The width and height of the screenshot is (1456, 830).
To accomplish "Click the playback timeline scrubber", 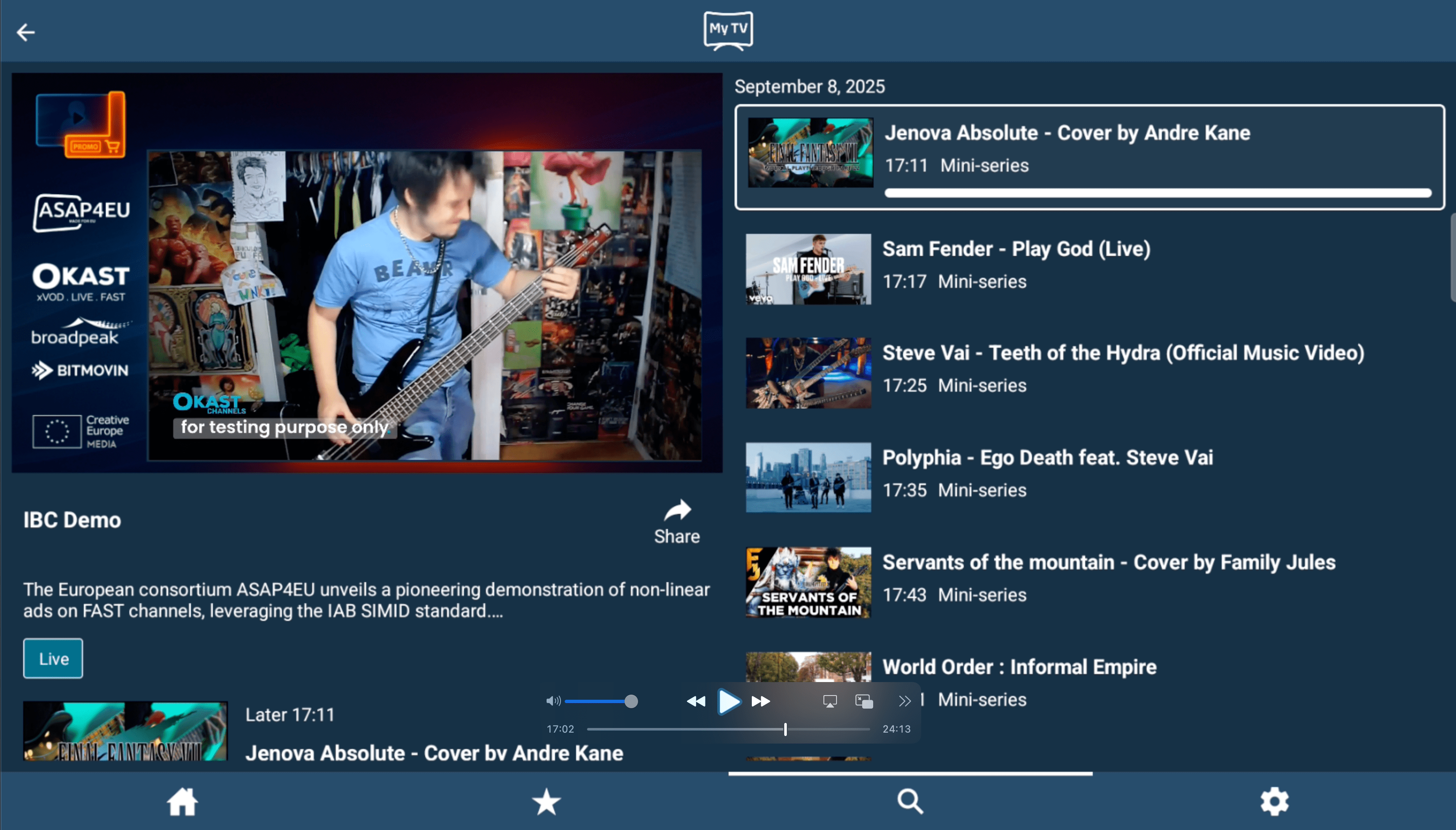I will click(785, 729).
